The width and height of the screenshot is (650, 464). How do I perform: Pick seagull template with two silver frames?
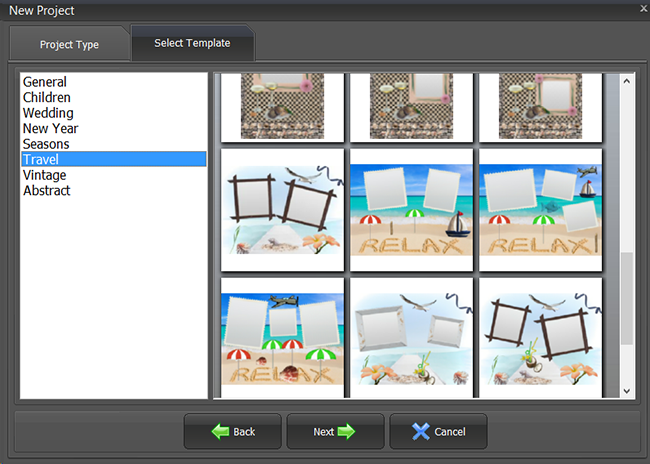pos(411,338)
